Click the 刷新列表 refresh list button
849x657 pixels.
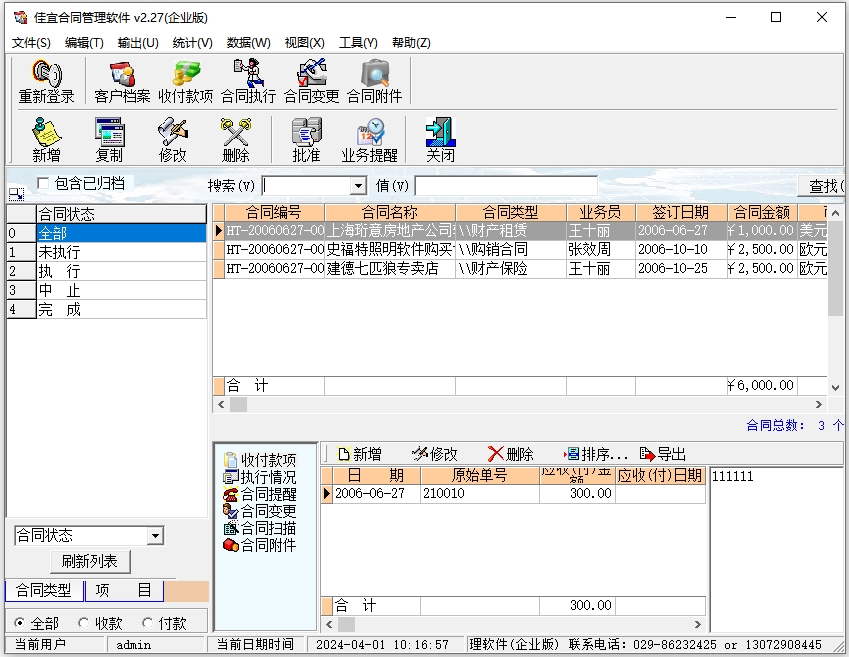[90, 562]
